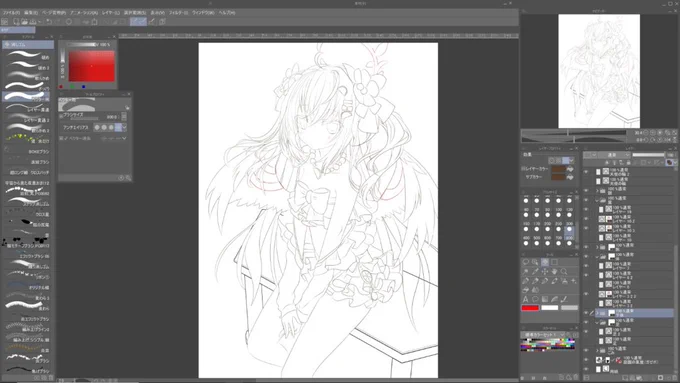Click the Redo icon in command bar
Image resolution: width=680 pixels, height=383 pixels.
tap(58, 21)
